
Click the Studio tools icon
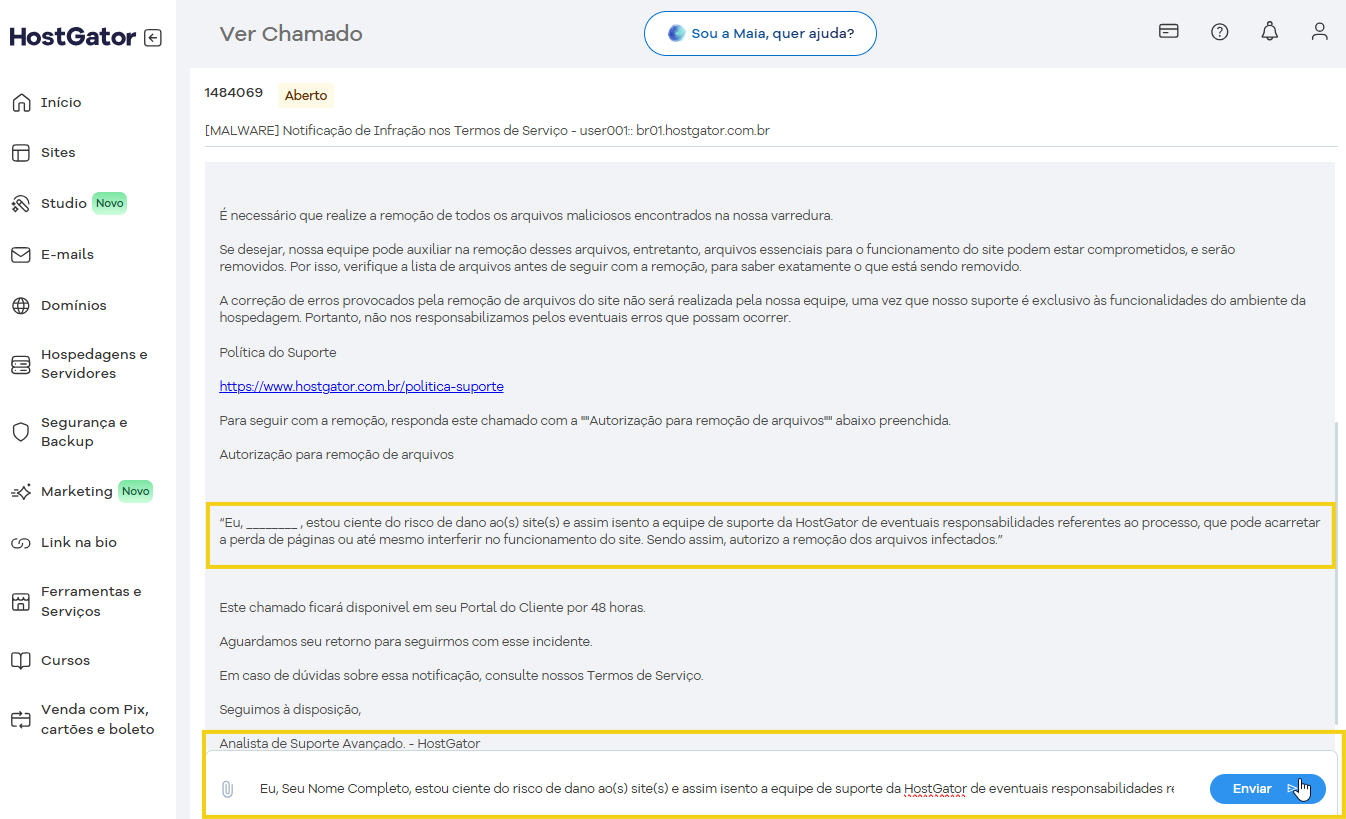pyautogui.click(x=21, y=203)
